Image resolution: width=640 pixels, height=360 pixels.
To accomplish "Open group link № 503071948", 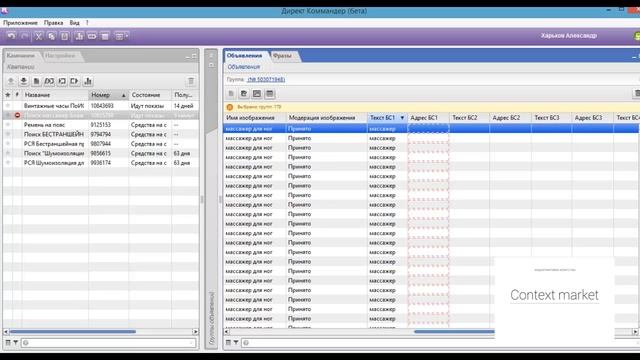I will (x=266, y=80).
